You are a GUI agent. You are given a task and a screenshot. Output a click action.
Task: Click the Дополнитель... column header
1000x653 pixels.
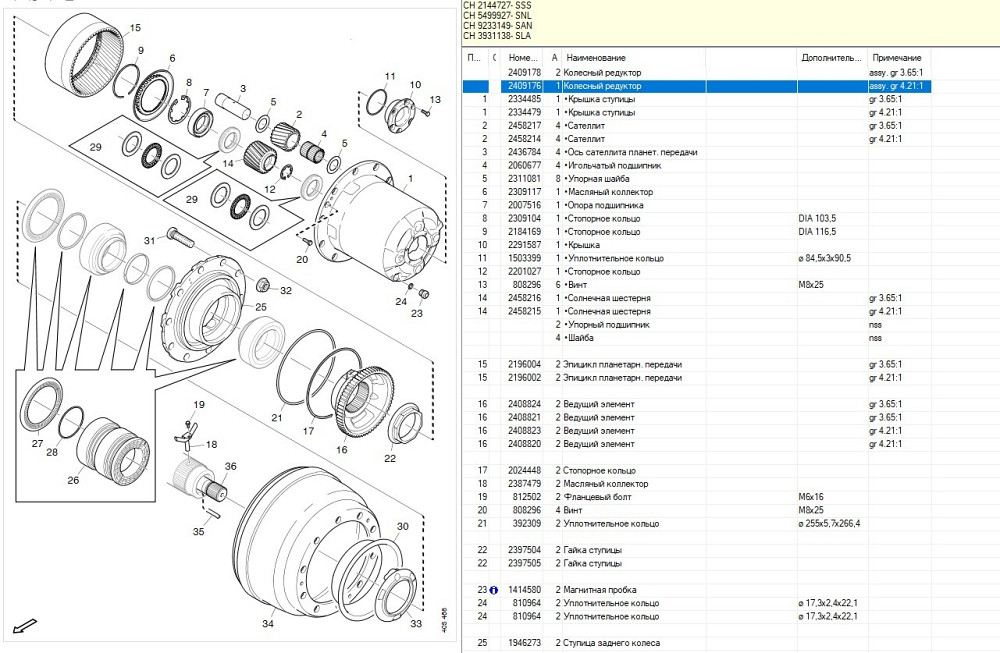pyautogui.click(x=830, y=58)
